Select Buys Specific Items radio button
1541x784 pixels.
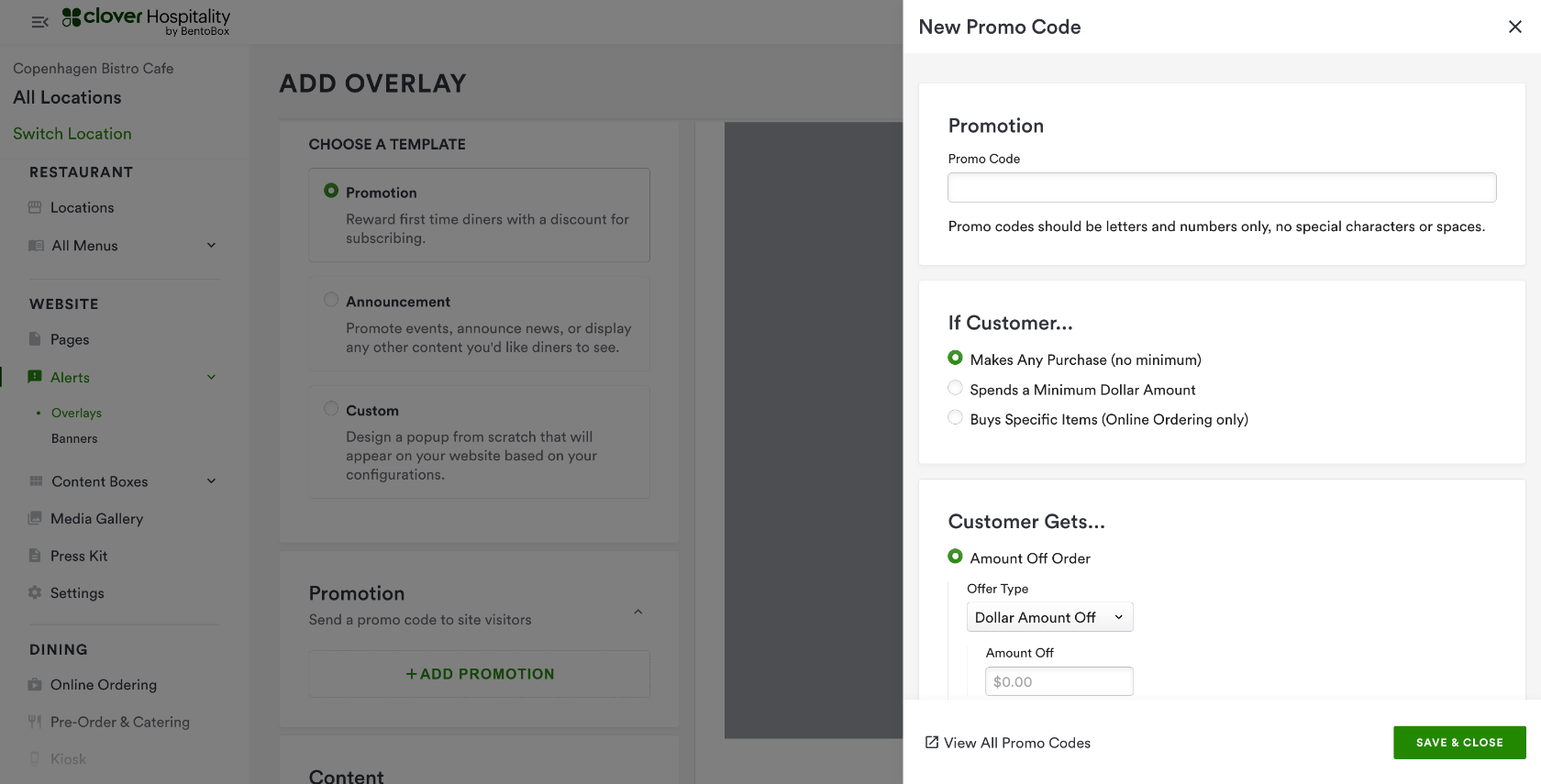[955, 418]
